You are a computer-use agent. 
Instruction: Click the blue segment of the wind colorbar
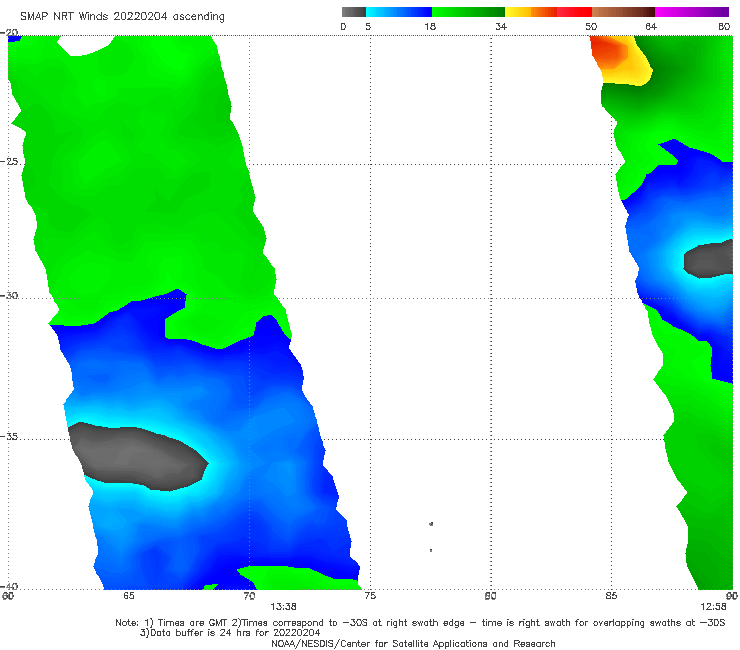[399, 12]
